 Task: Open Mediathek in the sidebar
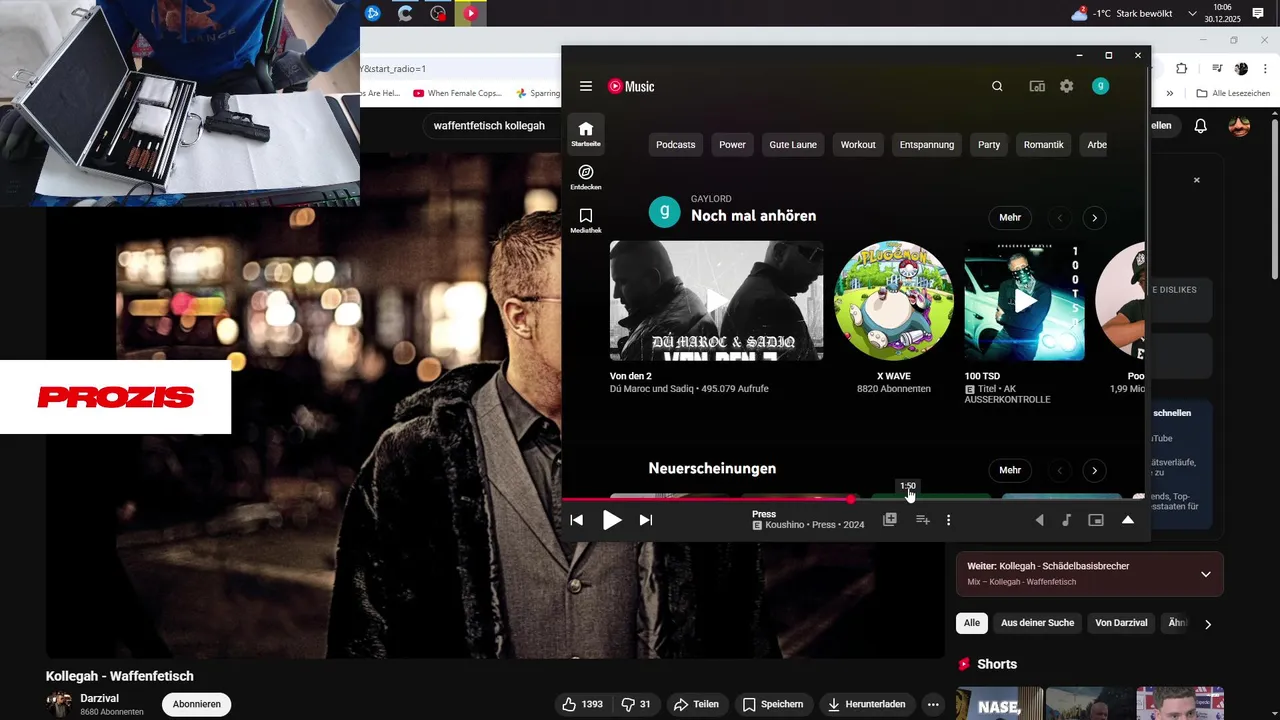coord(586,220)
